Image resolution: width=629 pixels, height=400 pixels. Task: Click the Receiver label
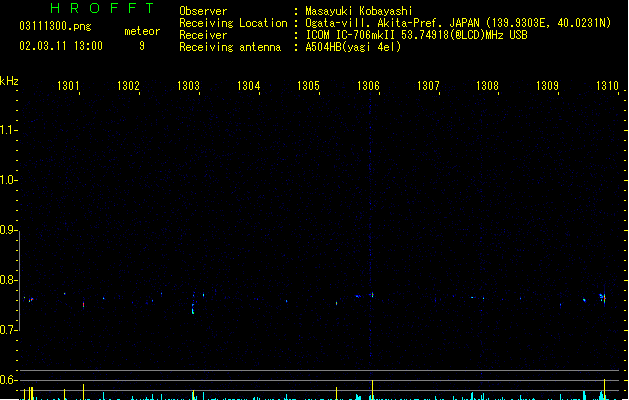point(203,35)
